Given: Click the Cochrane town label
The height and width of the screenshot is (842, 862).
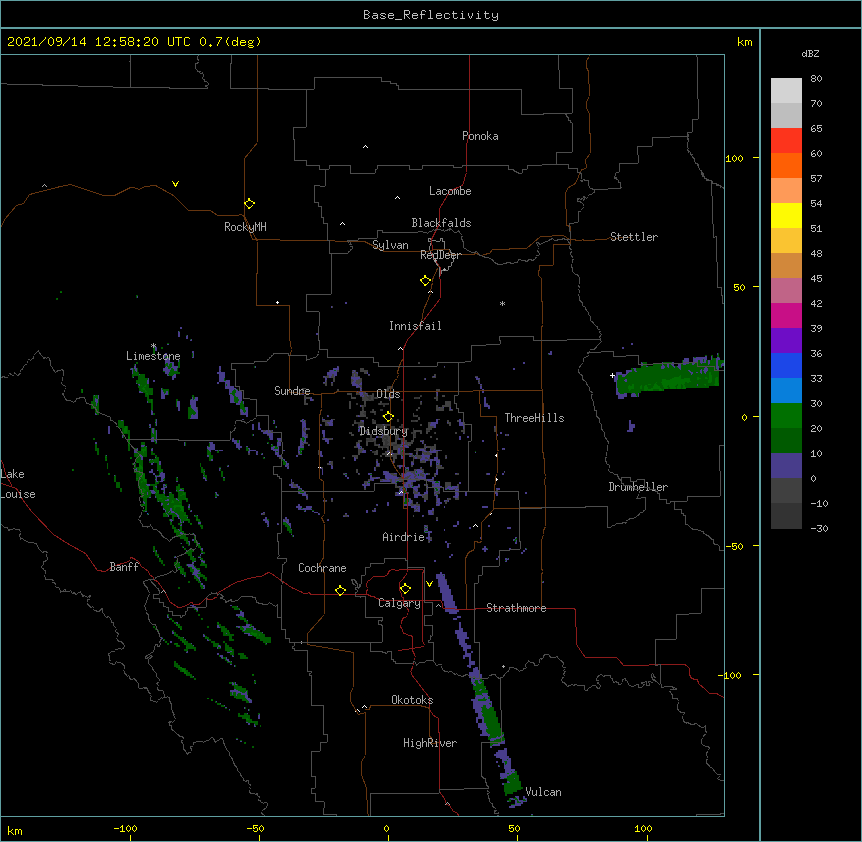Looking at the screenshot, I should point(322,568).
